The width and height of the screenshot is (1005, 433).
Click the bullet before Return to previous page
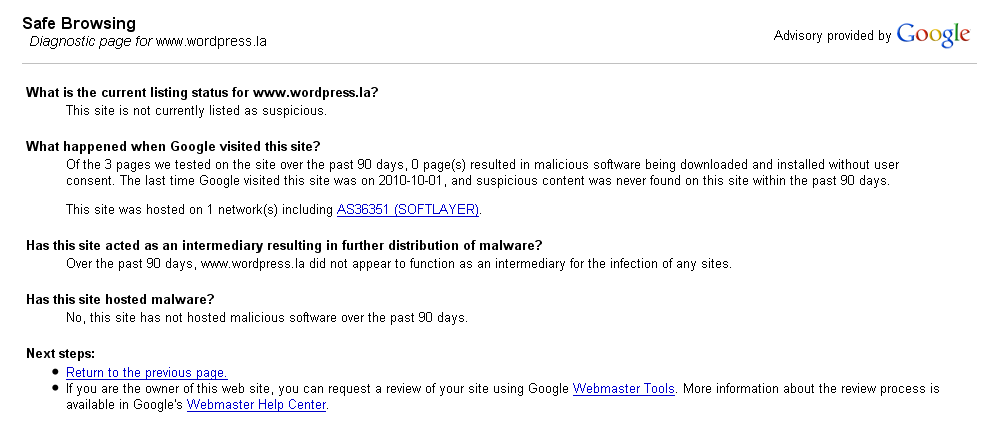pyautogui.click(x=56, y=373)
